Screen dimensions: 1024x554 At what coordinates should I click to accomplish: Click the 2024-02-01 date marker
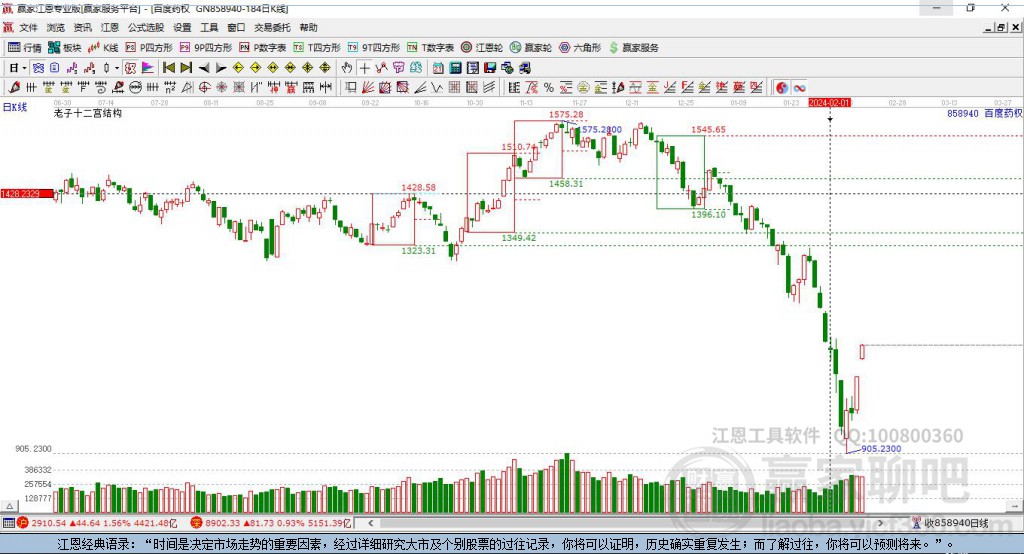pyautogui.click(x=829, y=103)
